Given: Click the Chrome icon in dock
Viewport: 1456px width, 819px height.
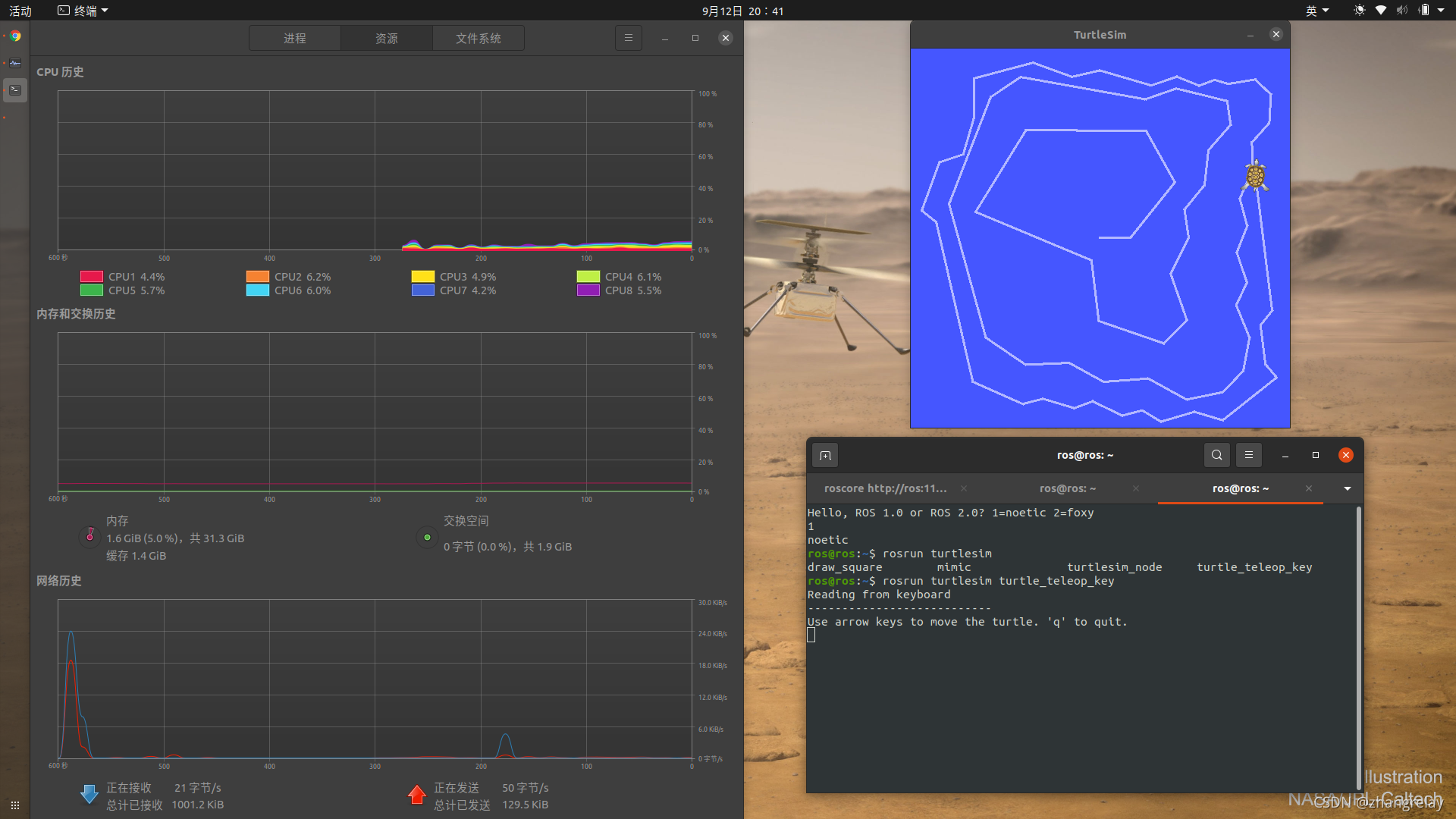Looking at the screenshot, I should [15, 36].
